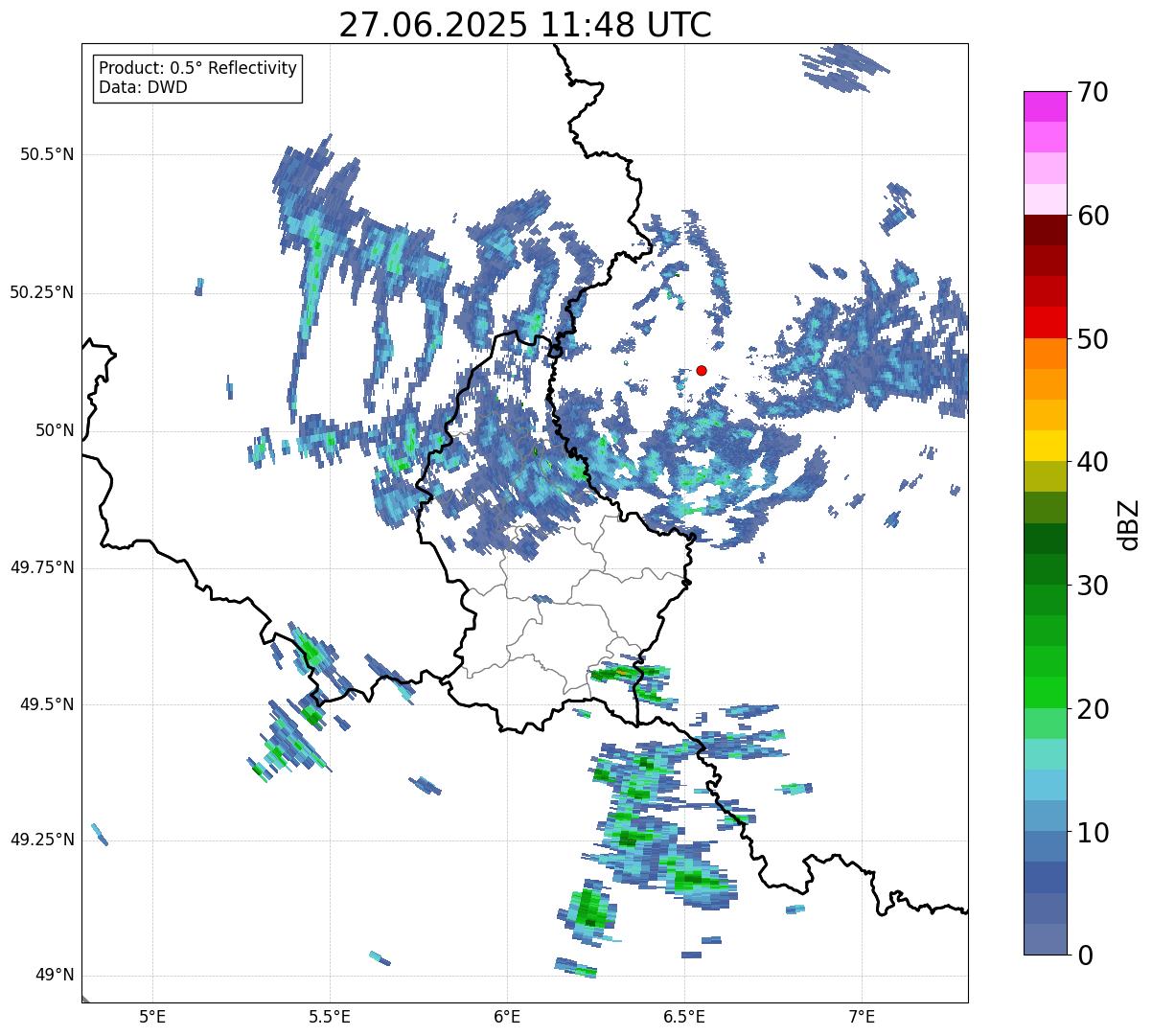Click the yellow colorbar swatch just above 40
This screenshot has height=1036, width=1152.
[x=1045, y=446]
